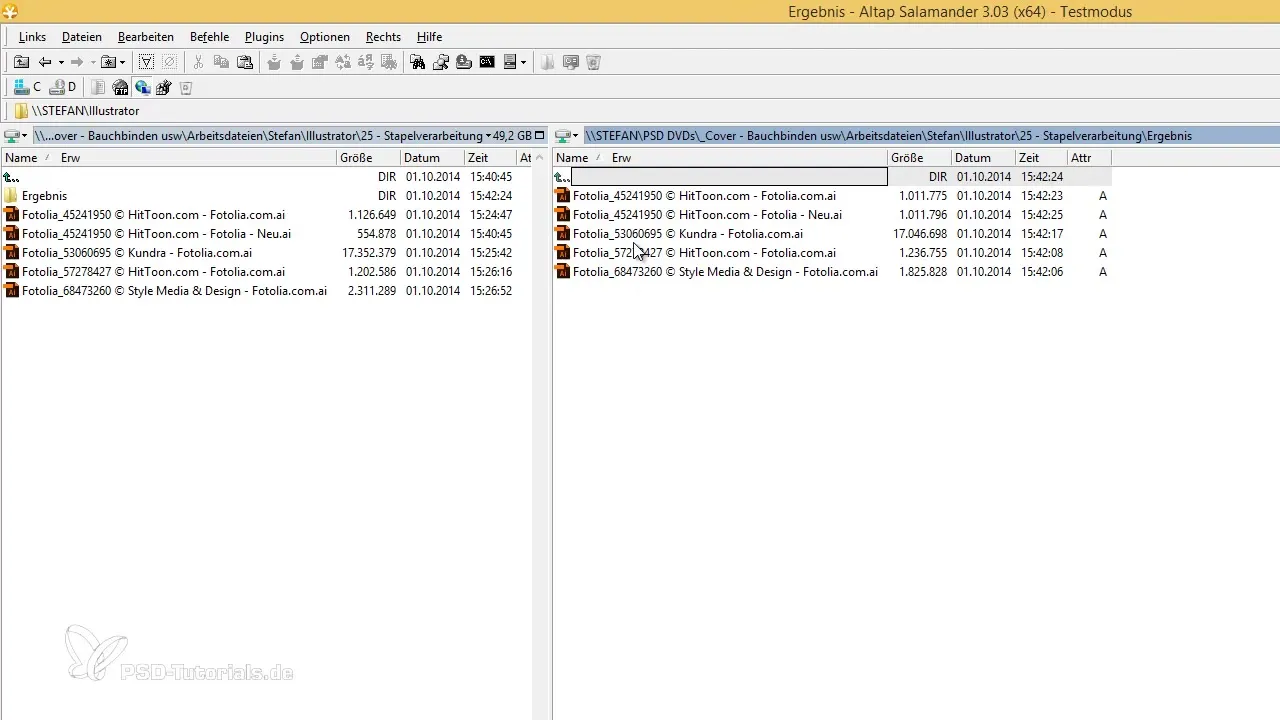
Task: Sort right panel by Datum column
Action: pyautogui.click(x=983, y=158)
